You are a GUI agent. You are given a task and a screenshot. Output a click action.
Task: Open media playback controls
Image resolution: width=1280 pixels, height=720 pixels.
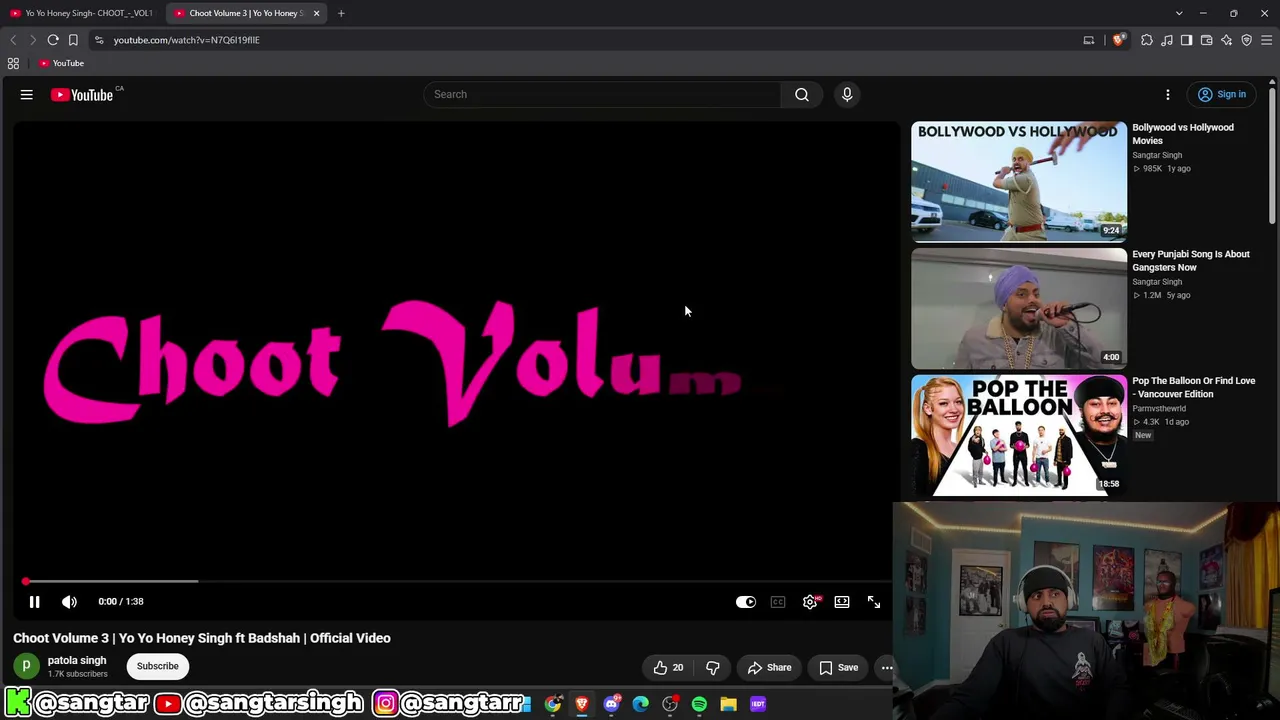pos(1167,40)
